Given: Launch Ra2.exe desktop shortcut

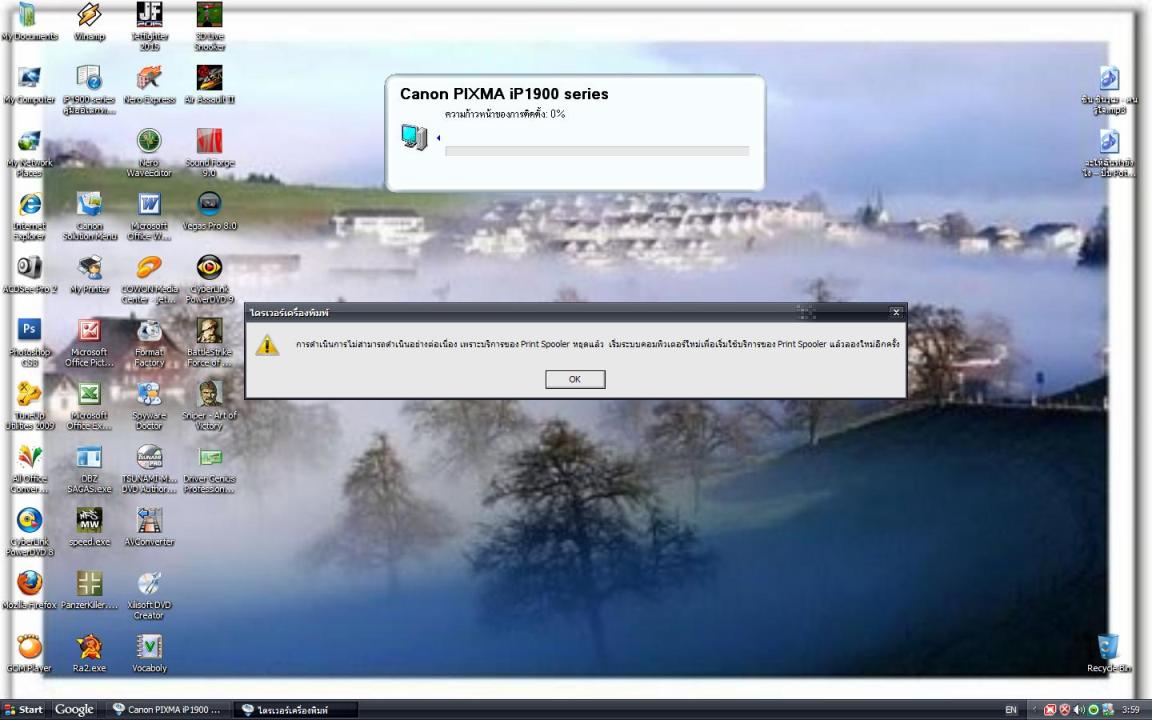Looking at the screenshot, I should tap(89, 654).
